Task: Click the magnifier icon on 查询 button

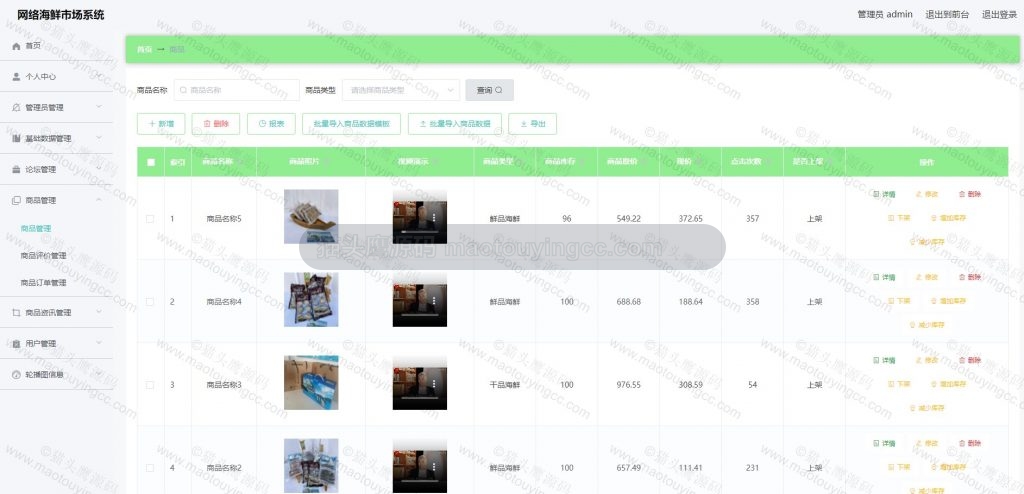Action: click(x=499, y=90)
